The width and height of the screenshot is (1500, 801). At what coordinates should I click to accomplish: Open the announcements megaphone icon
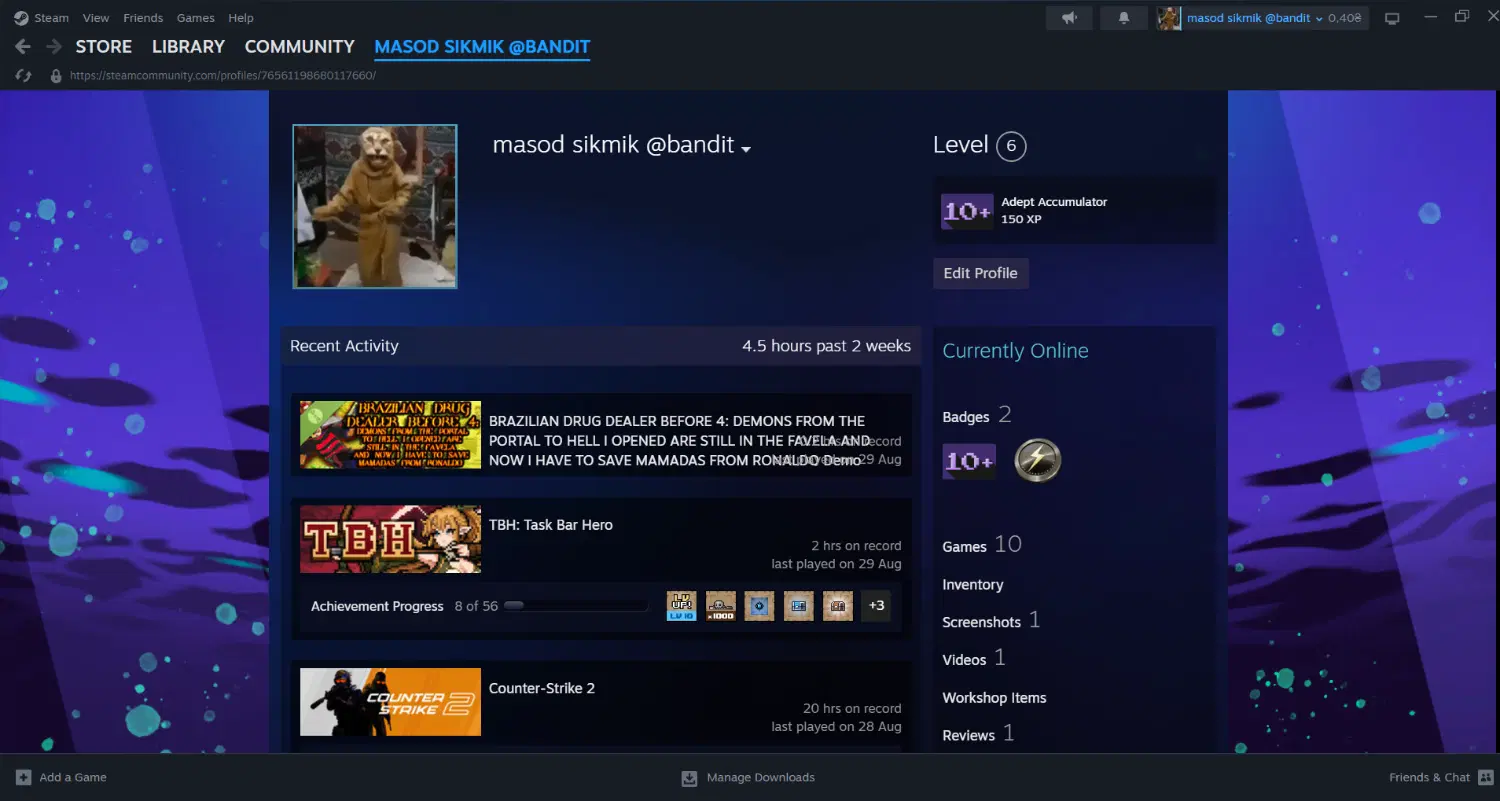point(1069,18)
